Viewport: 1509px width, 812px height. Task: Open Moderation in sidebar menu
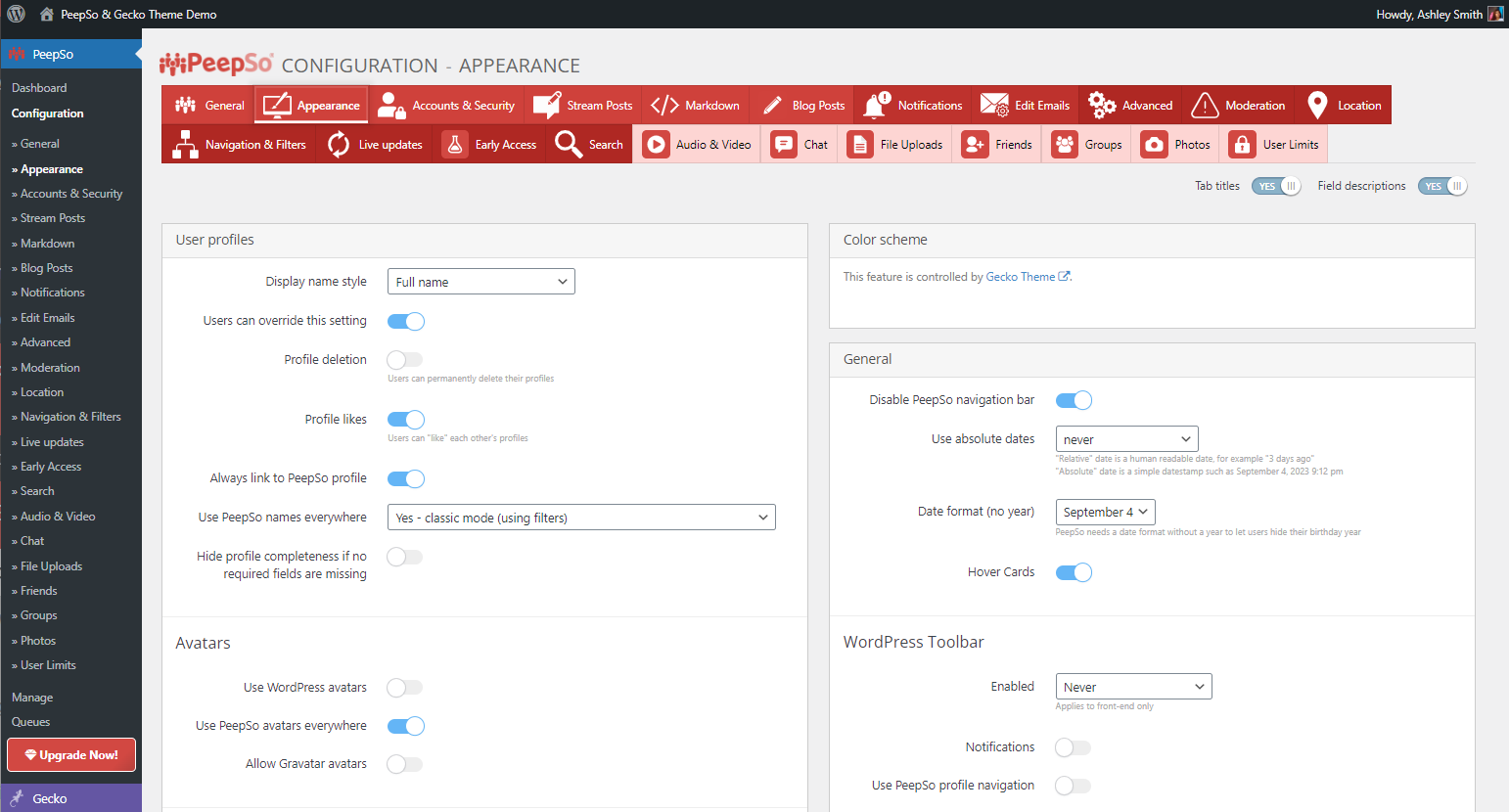tap(50, 368)
